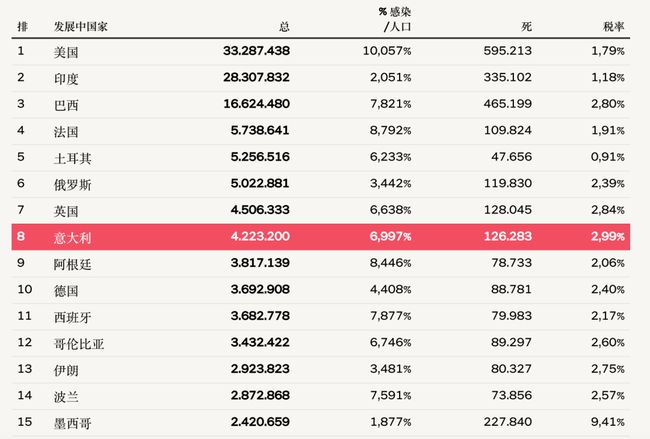Click the 总 total column header

tap(285, 25)
